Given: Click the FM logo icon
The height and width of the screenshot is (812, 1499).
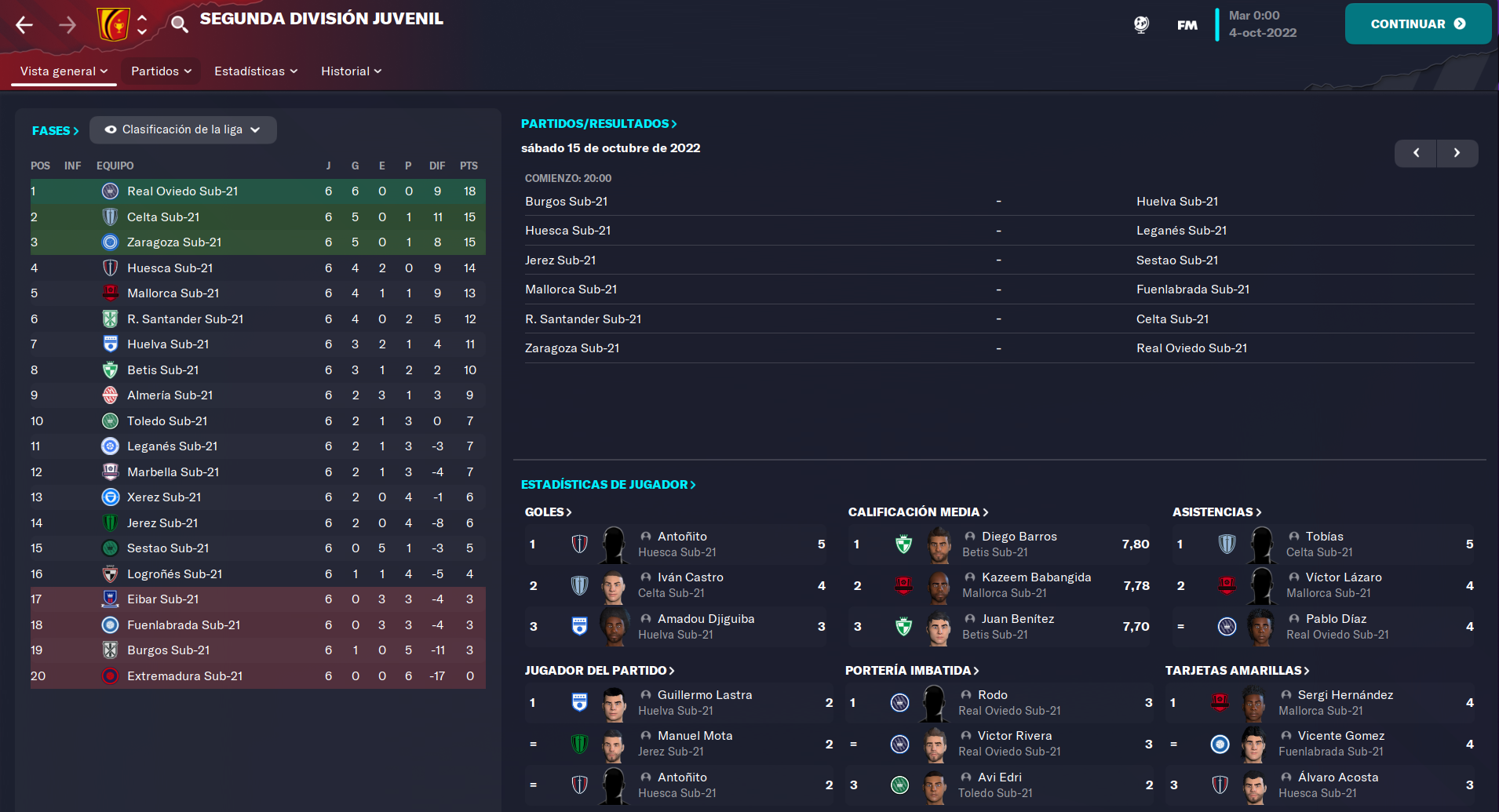Looking at the screenshot, I should tap(1187, 25).
